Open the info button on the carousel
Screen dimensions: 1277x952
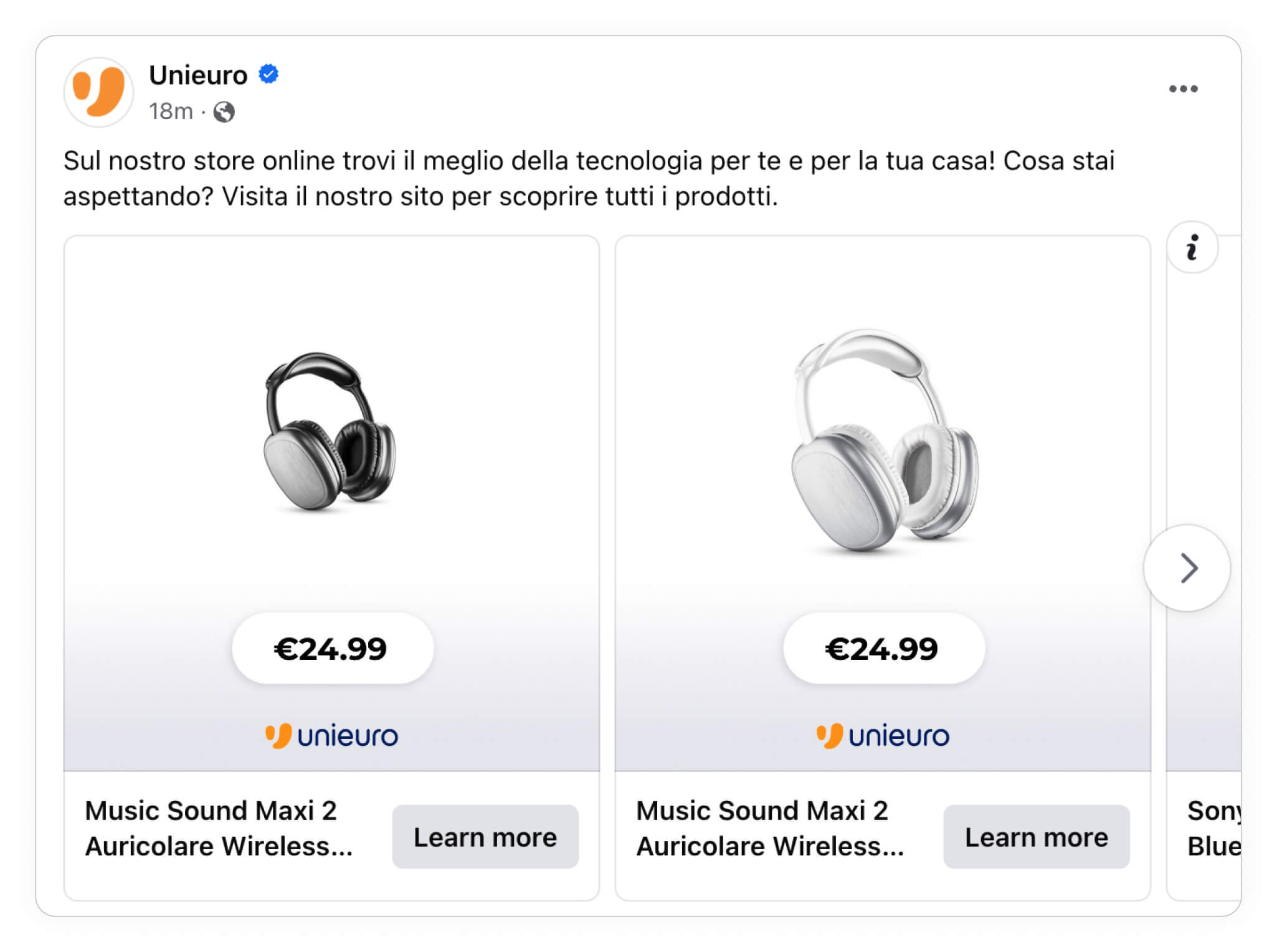coord(1192,247)
